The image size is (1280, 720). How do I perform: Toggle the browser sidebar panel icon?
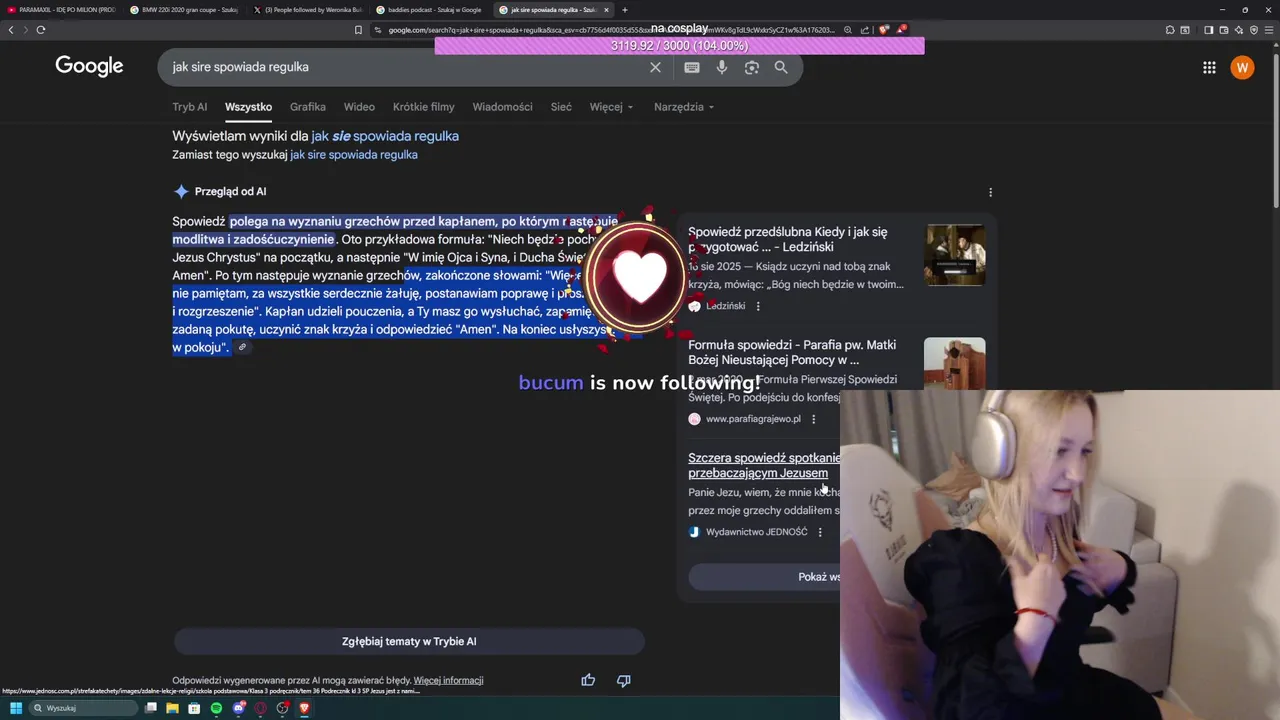1208,30
